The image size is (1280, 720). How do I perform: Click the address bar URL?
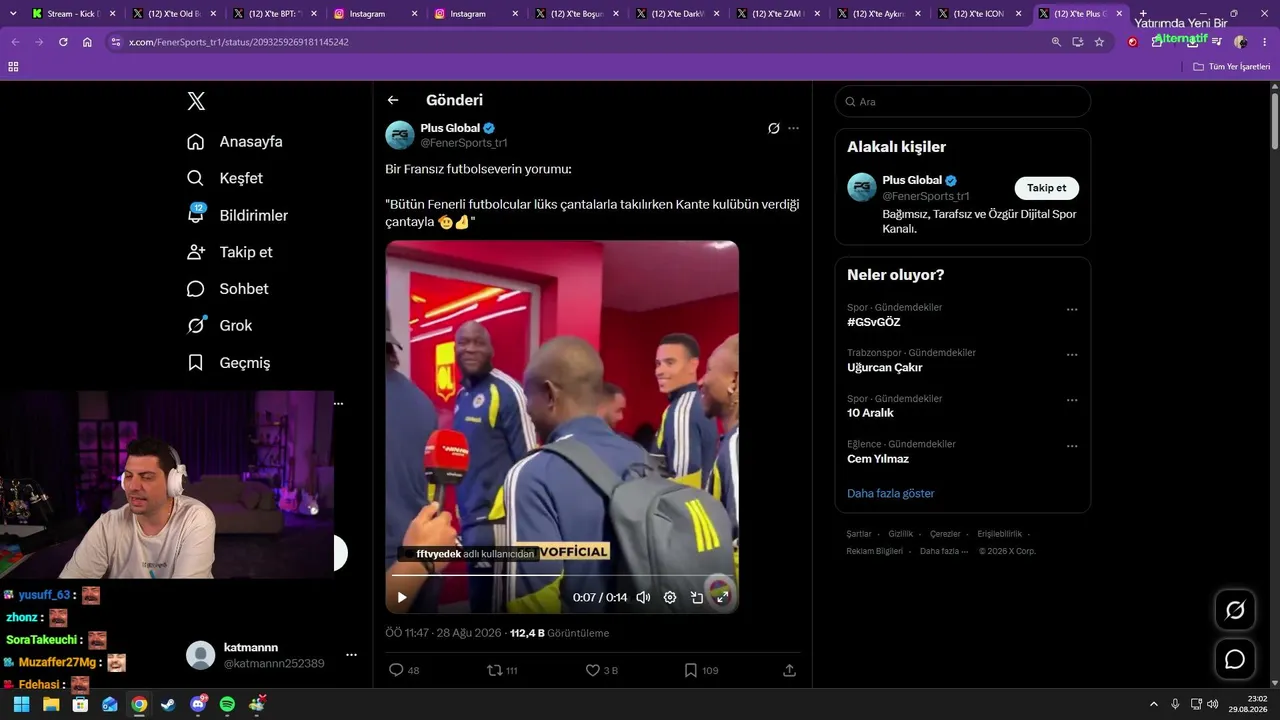[x=239, y=42]
